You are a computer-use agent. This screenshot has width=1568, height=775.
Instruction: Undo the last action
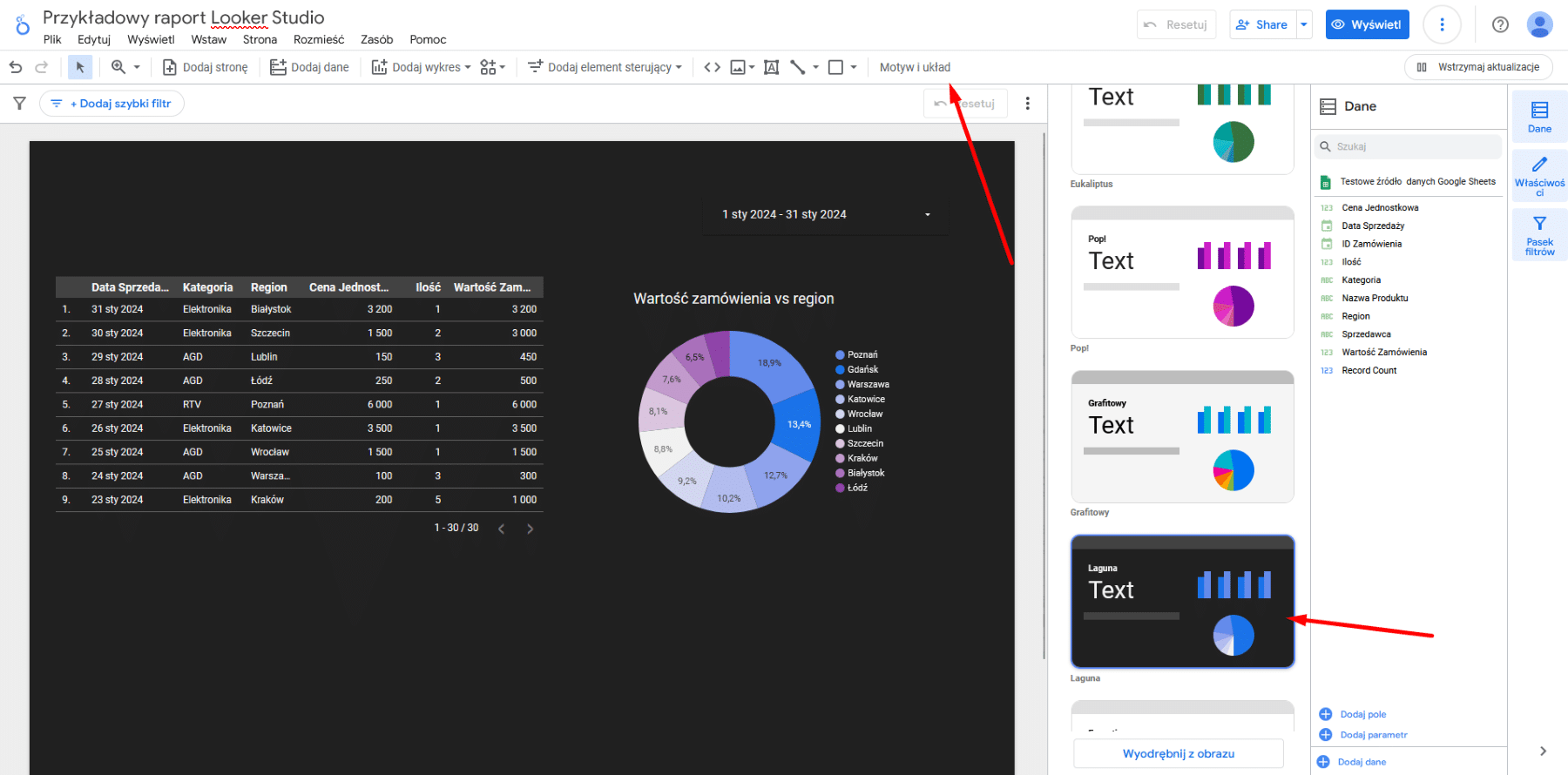tap(16, 67)
